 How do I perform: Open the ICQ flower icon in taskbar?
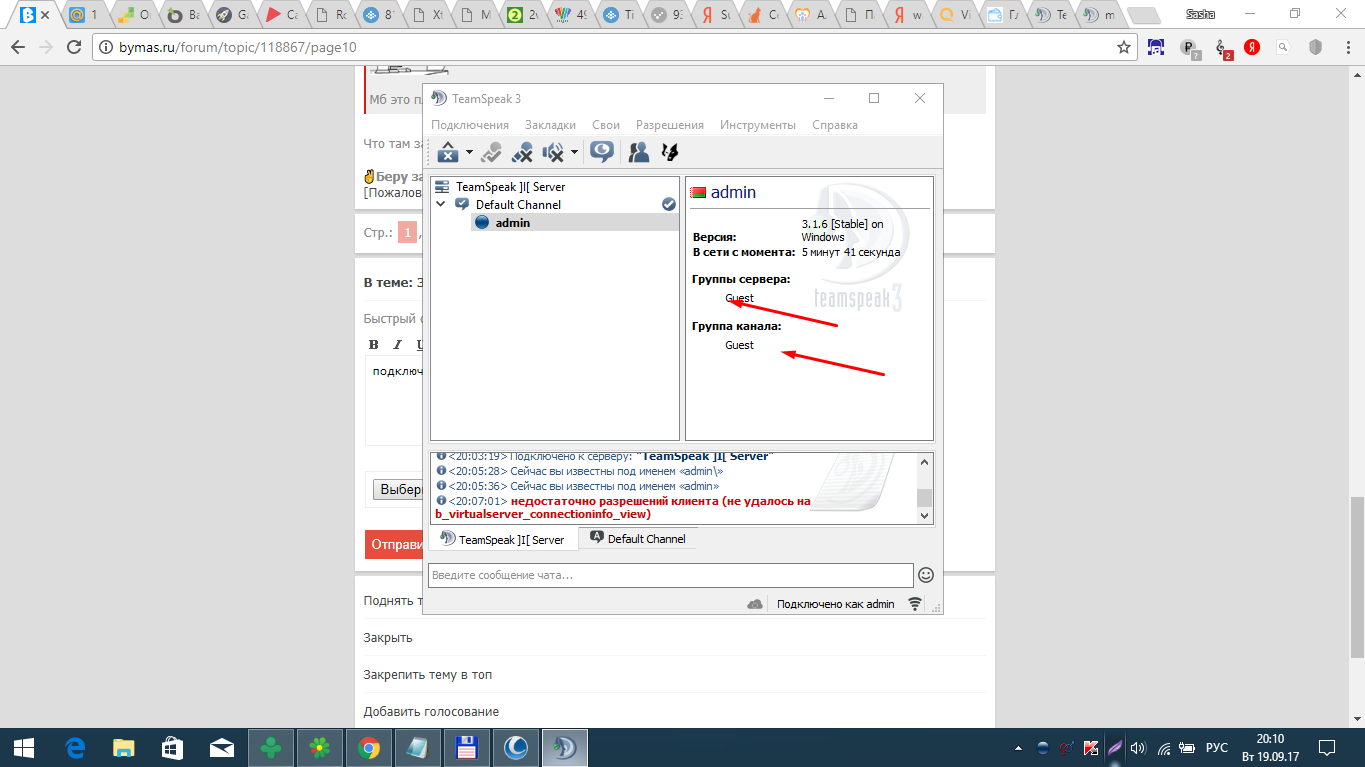click(x=320, y=747)
